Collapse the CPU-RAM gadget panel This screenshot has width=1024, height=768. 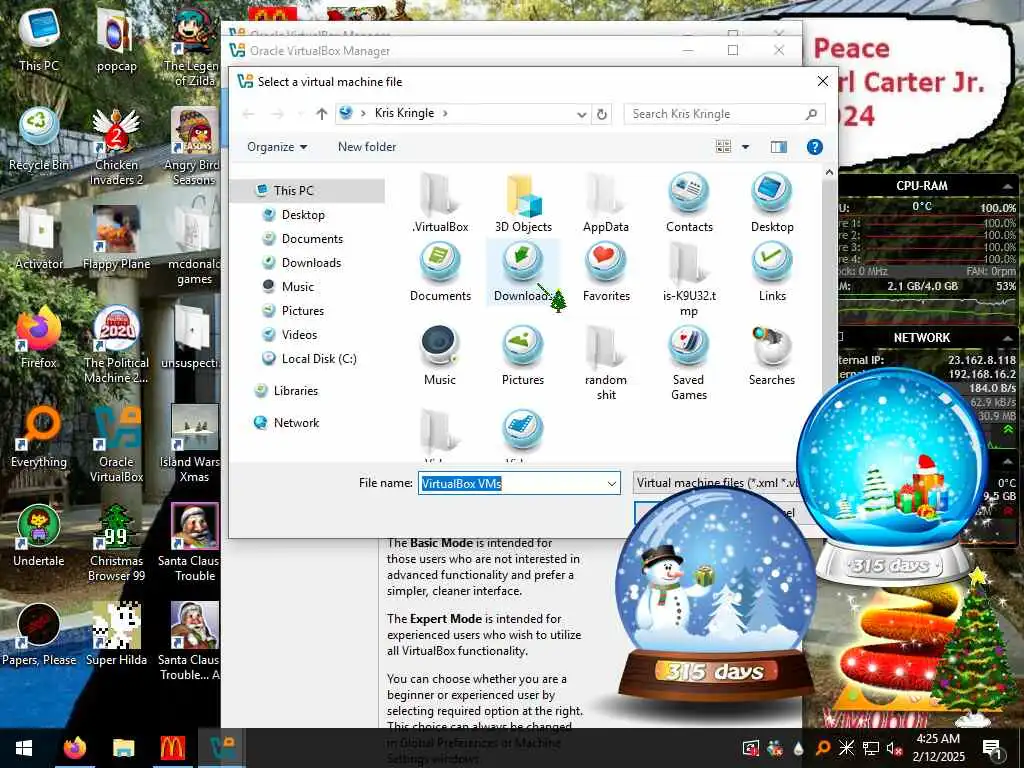(x=1008, y=186)
